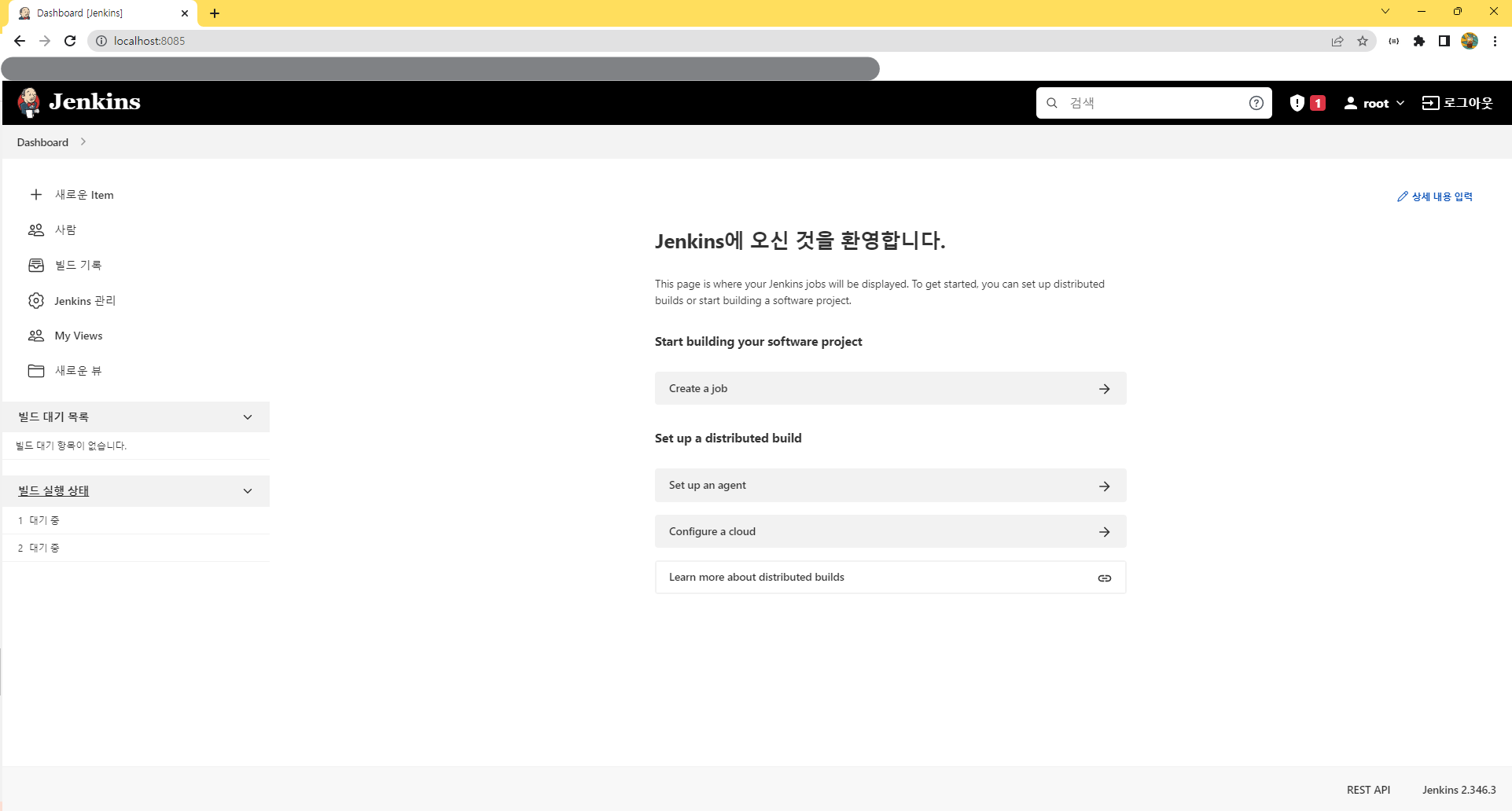Click the plus icon for 새로운 Item
This screenshot has width=1512, height=811.
pos(36,194)
